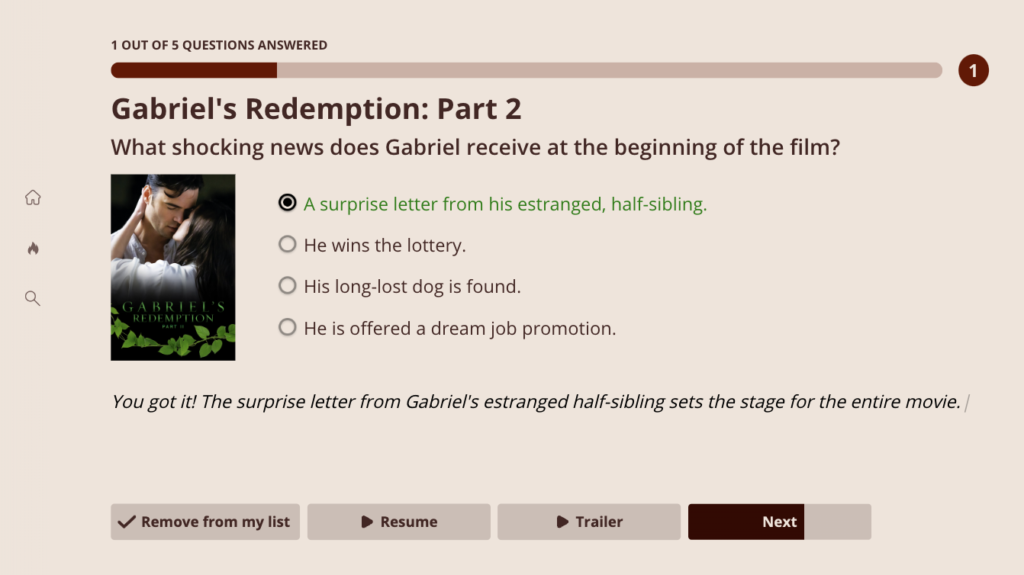Click the quiz progress bar

tap(526, 70)
